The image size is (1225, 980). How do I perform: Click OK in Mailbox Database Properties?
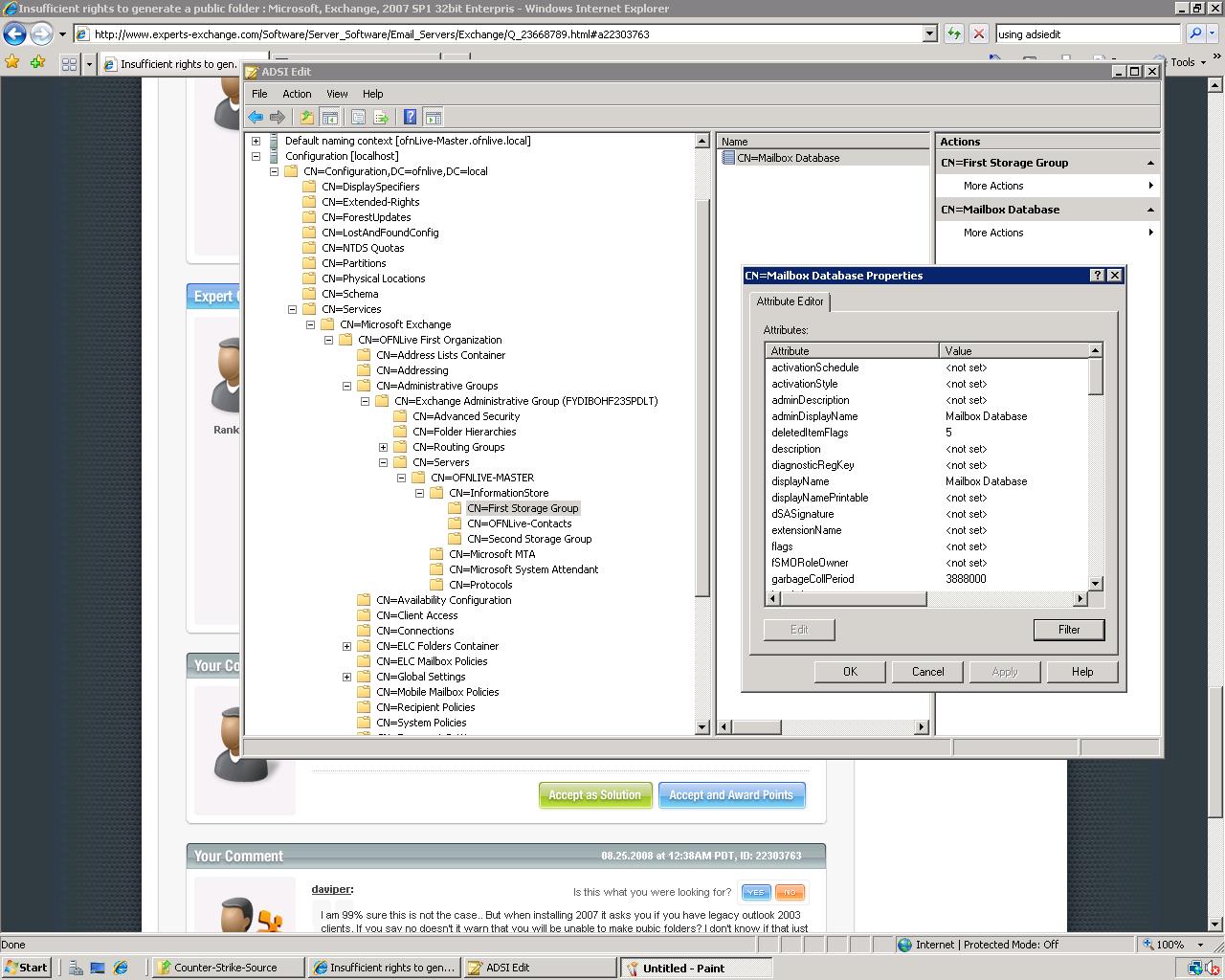(x=850, y=672)
